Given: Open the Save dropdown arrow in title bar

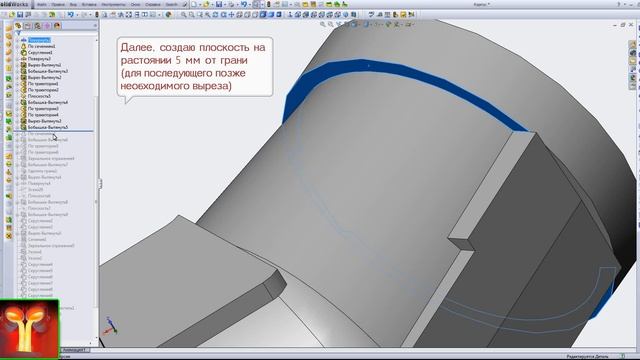Looking at the screenshot, I should point(224,4).
